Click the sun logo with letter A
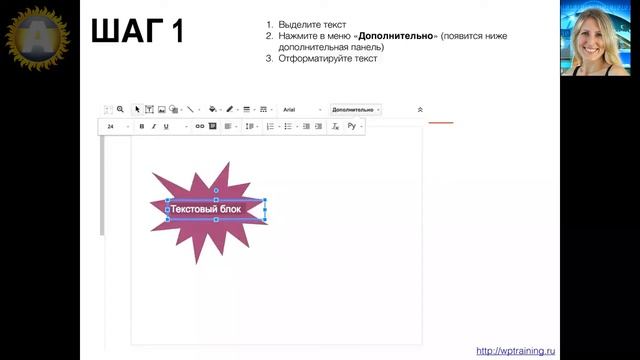The width and height of the screenshot is (640, 360). tap(37, 38)
